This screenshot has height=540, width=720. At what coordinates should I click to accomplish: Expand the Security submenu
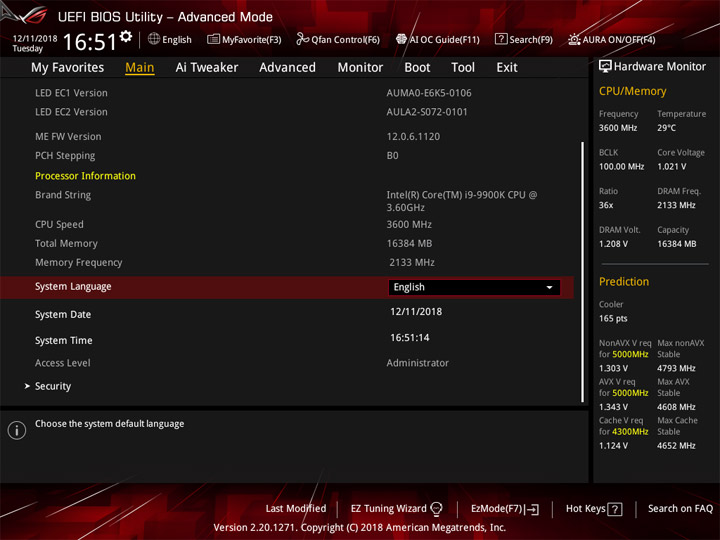53,386
